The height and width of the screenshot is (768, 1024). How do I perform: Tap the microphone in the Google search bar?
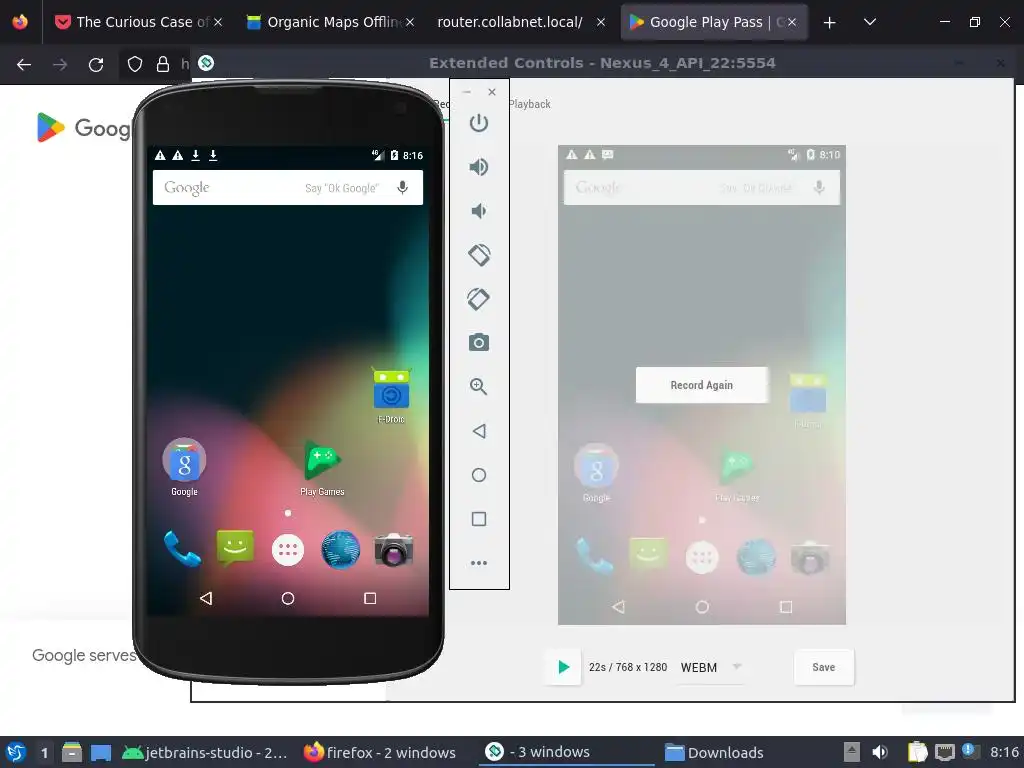(x=403, y=187)
